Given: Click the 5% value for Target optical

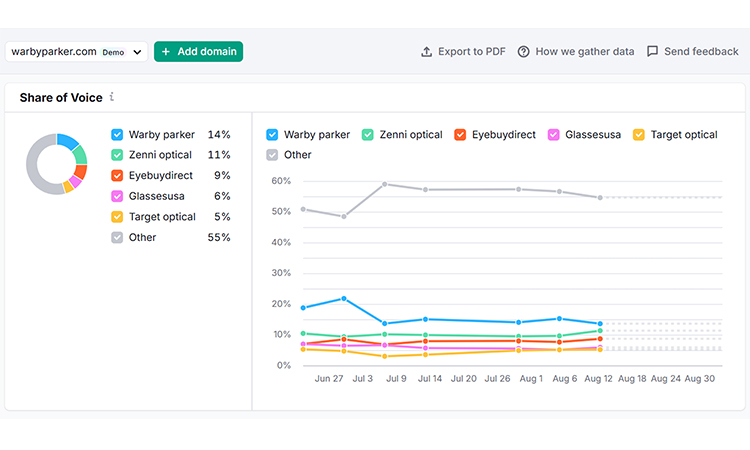Looking at the screenshot, I should 222,217.
